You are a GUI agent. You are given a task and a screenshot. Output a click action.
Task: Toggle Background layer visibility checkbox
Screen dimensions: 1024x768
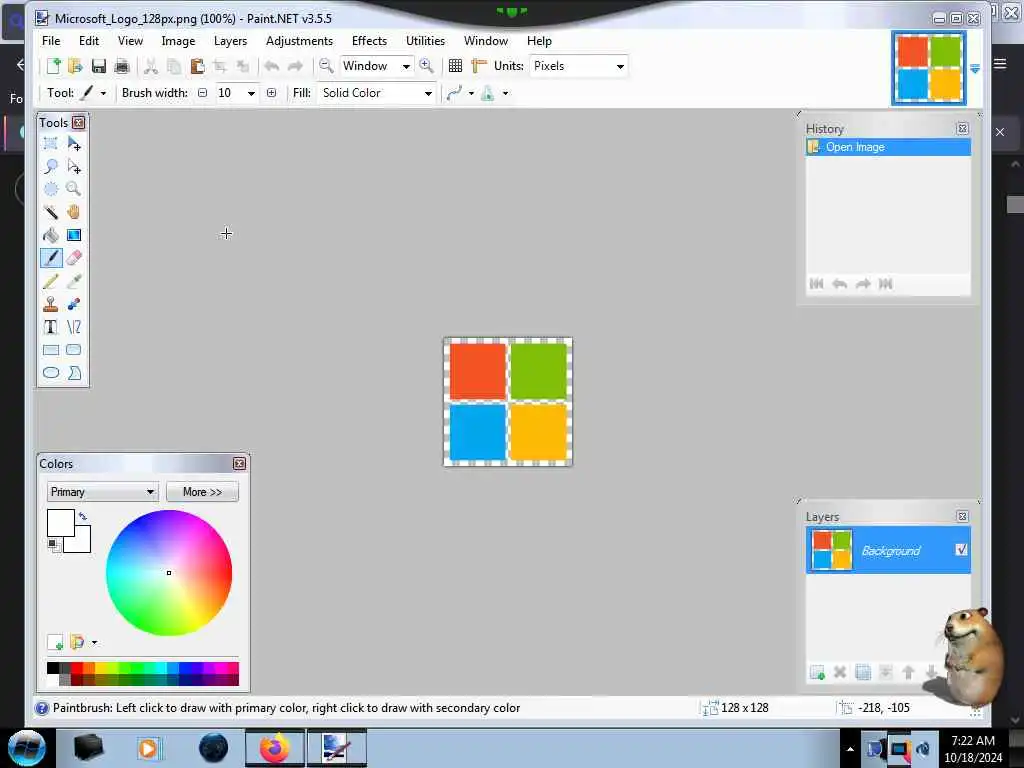pos(961,550)
